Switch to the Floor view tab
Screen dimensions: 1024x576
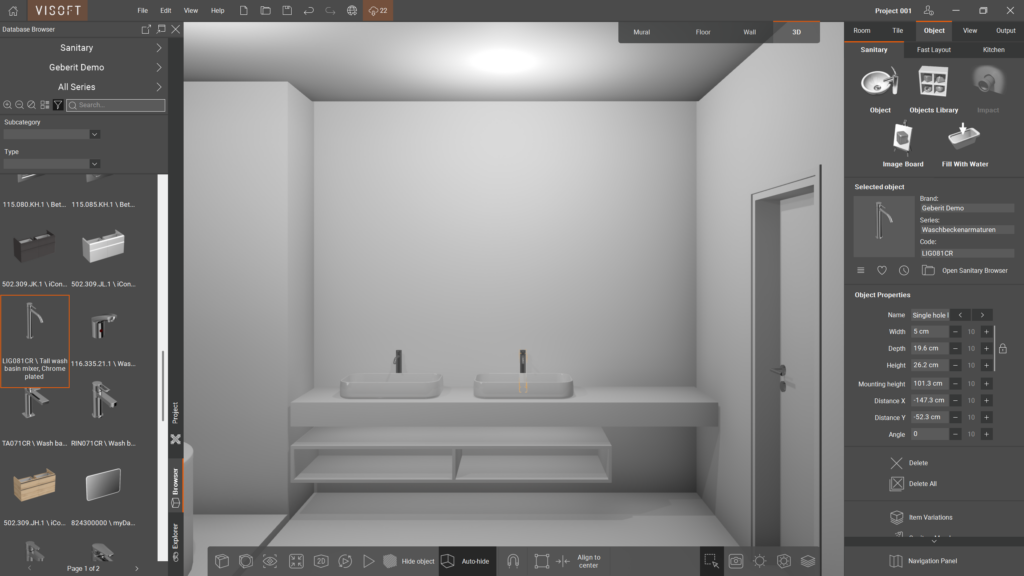click(x=703, y=32)
